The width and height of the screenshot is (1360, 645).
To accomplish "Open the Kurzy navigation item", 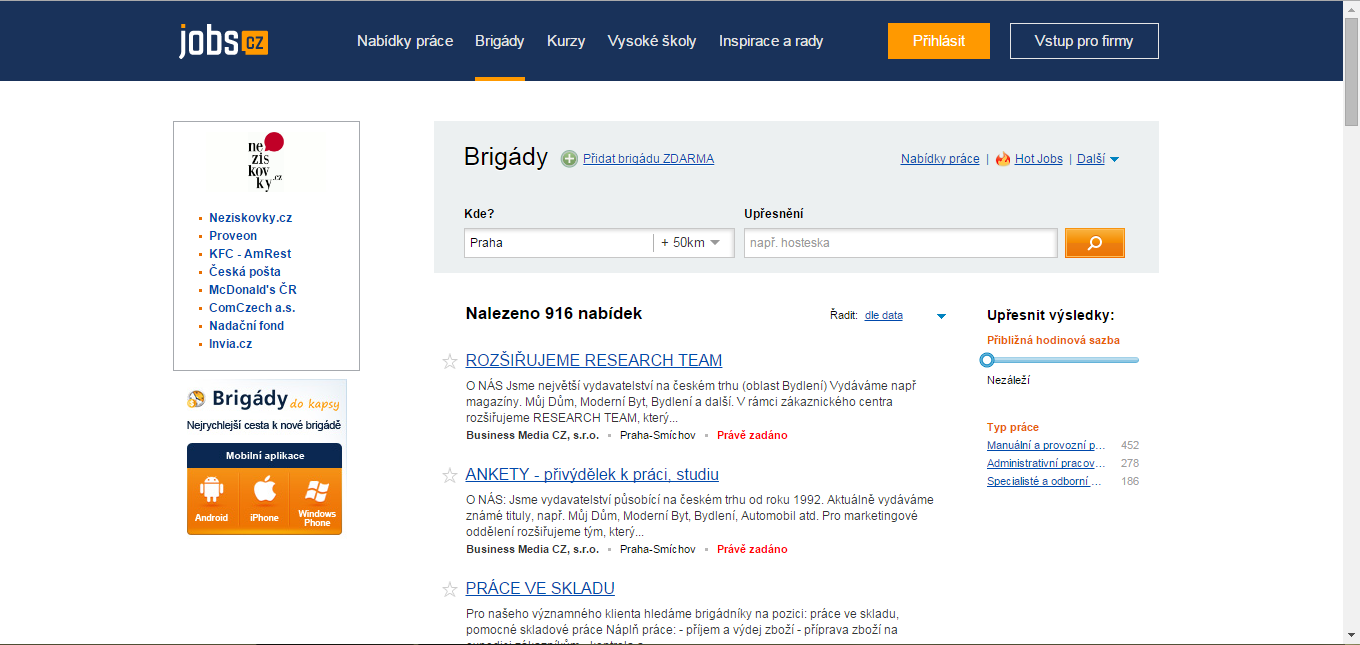I will 566,41.
